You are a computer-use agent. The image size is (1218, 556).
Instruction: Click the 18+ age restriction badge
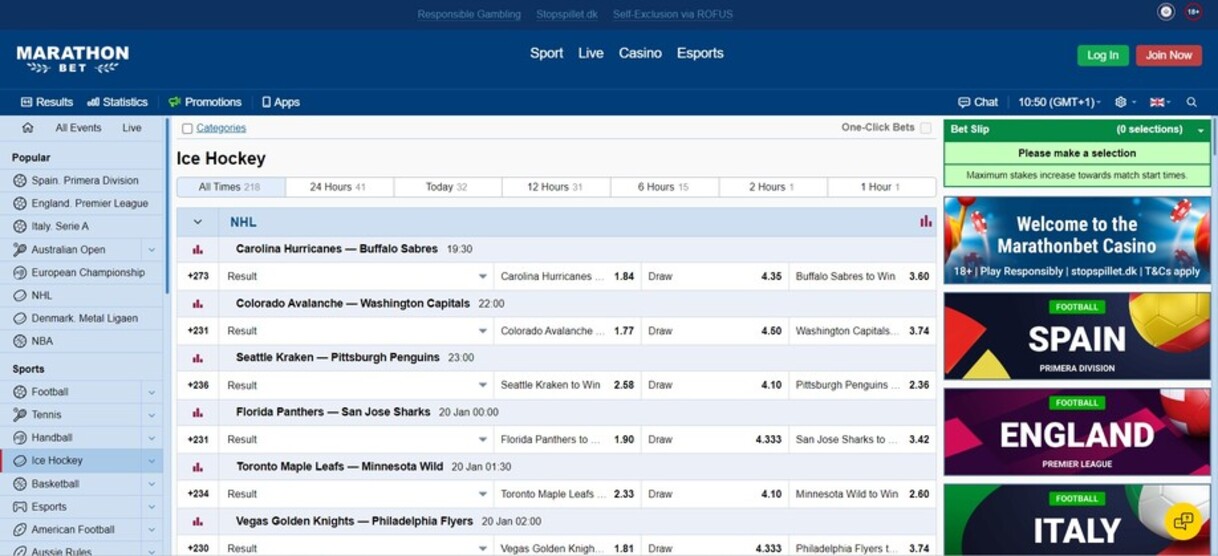(1193, 12)
